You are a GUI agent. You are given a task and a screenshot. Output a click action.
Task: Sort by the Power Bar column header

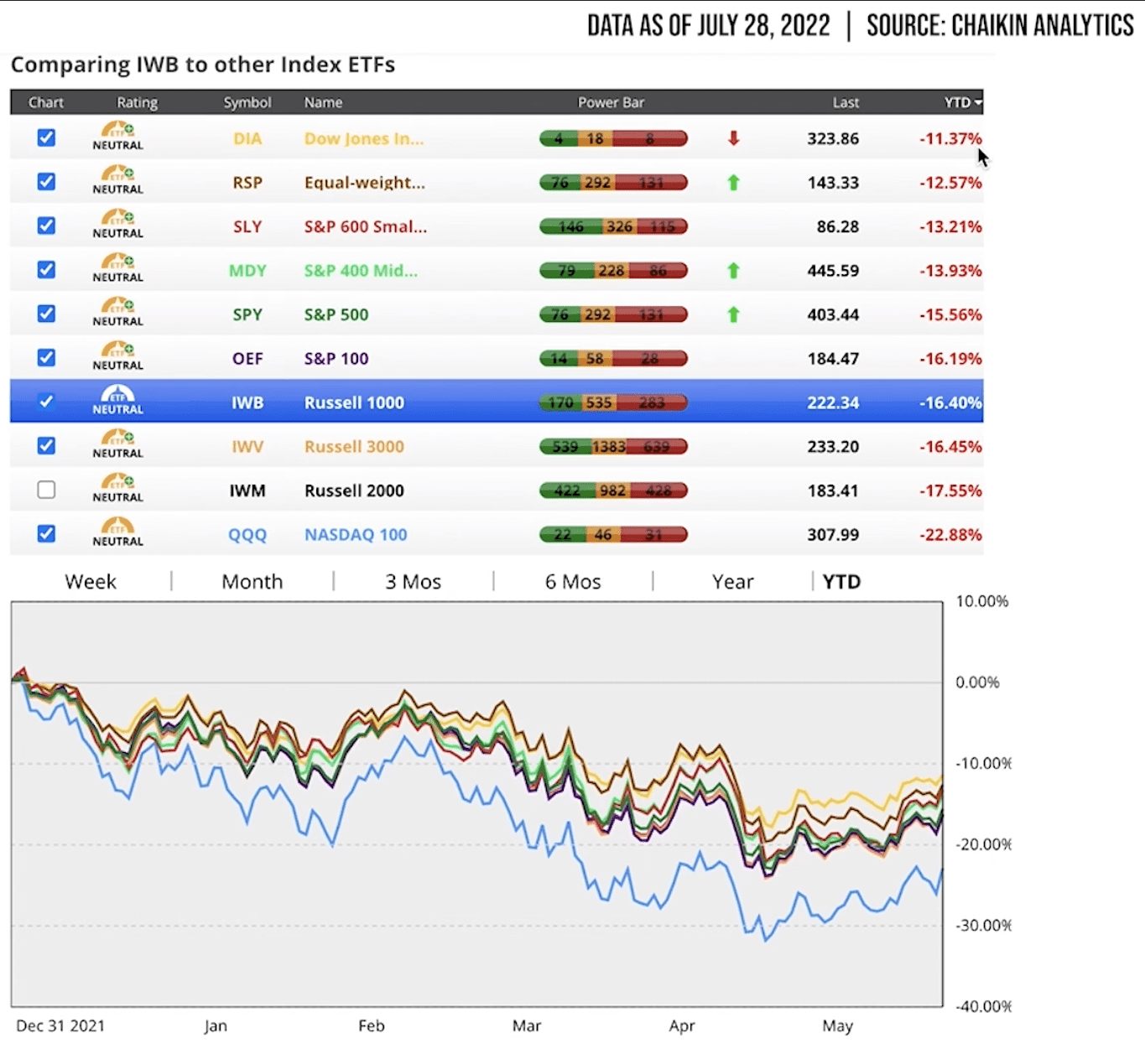[611, 102]
